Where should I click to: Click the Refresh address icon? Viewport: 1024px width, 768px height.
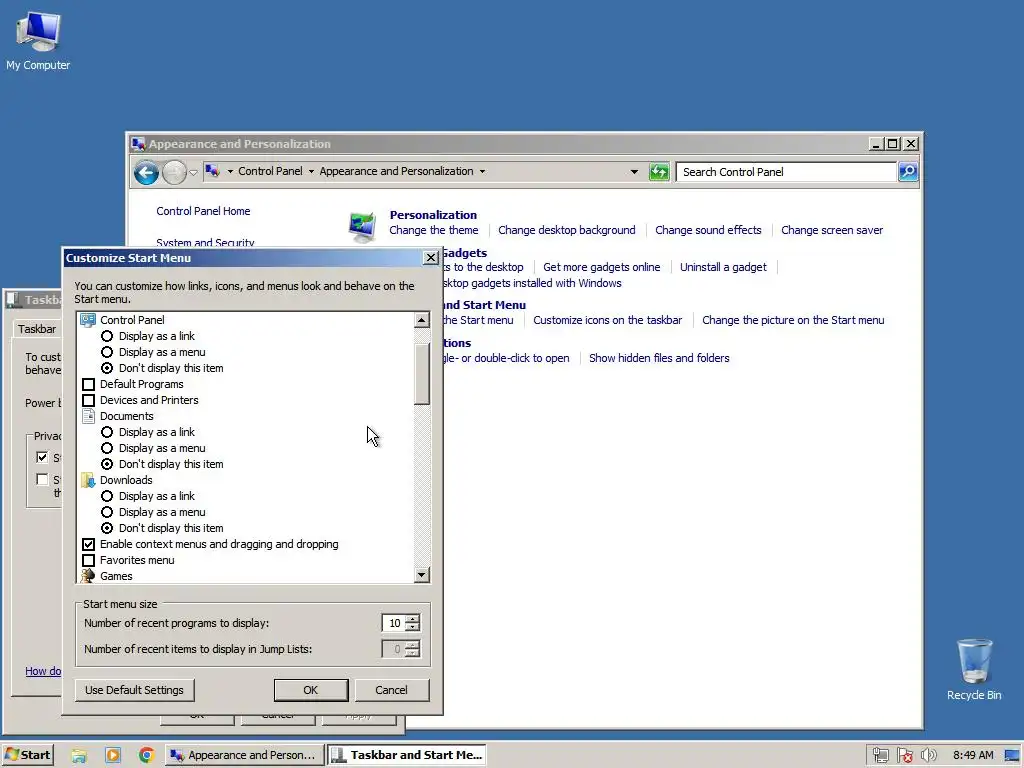pyautogui.click(x=659, y=172)
